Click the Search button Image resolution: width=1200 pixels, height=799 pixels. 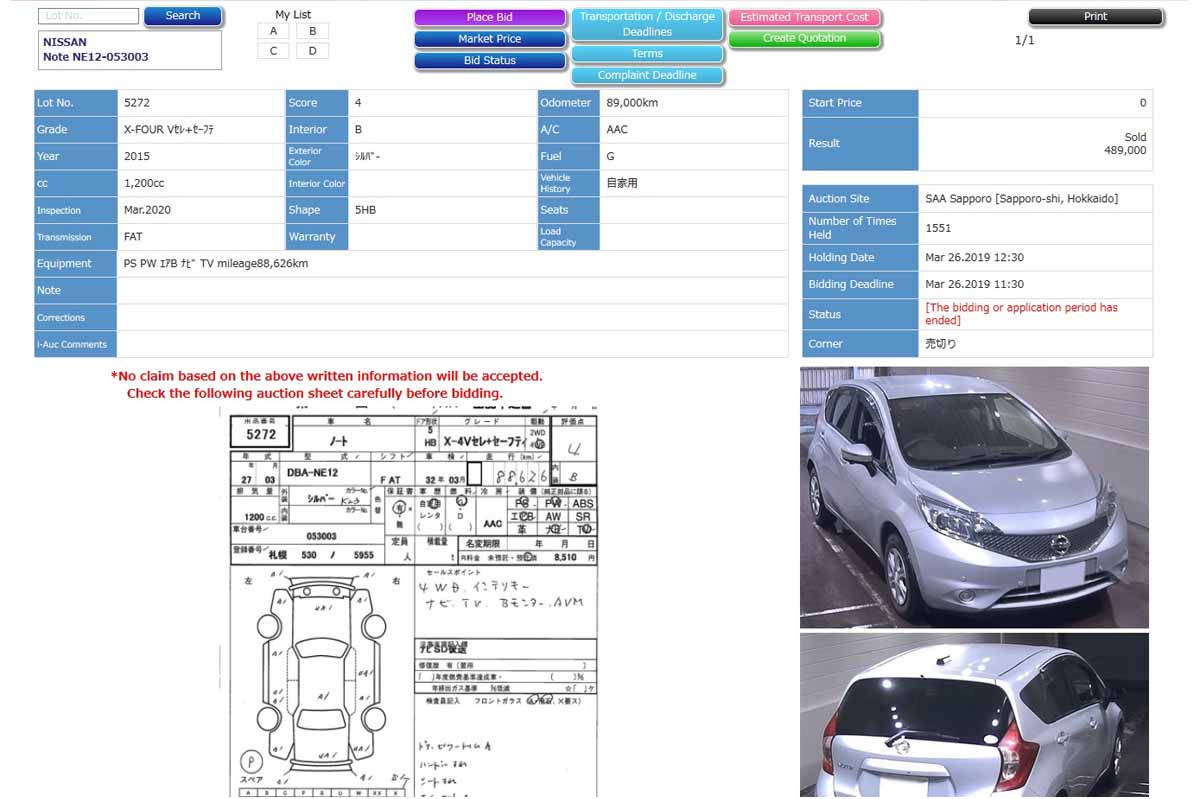(183, 16)
